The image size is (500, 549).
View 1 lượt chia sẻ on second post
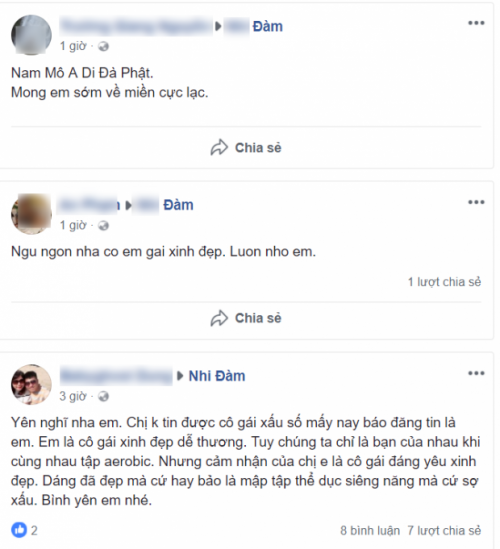click(444, 282)
